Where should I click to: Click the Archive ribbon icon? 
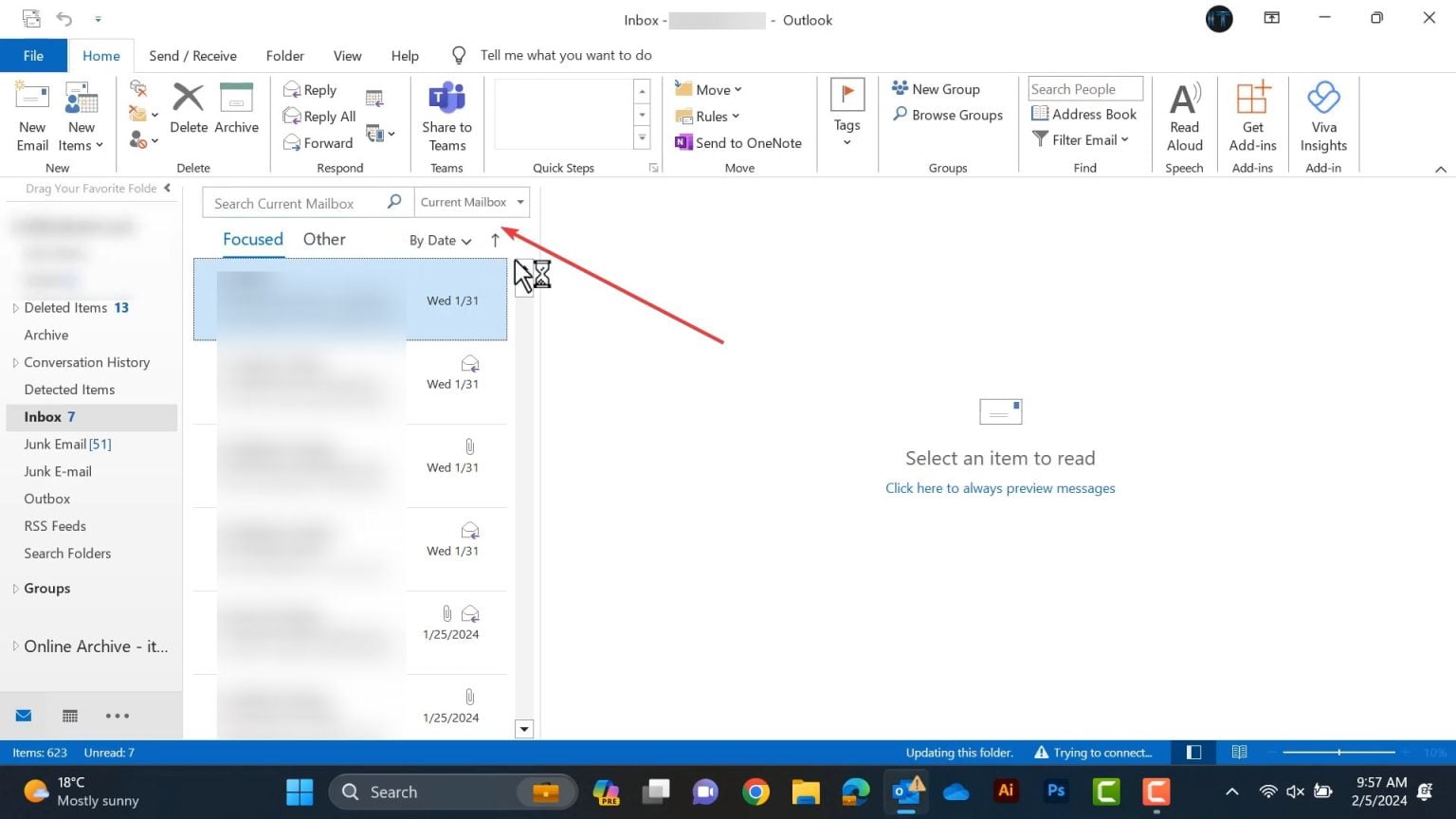(236, 109)
